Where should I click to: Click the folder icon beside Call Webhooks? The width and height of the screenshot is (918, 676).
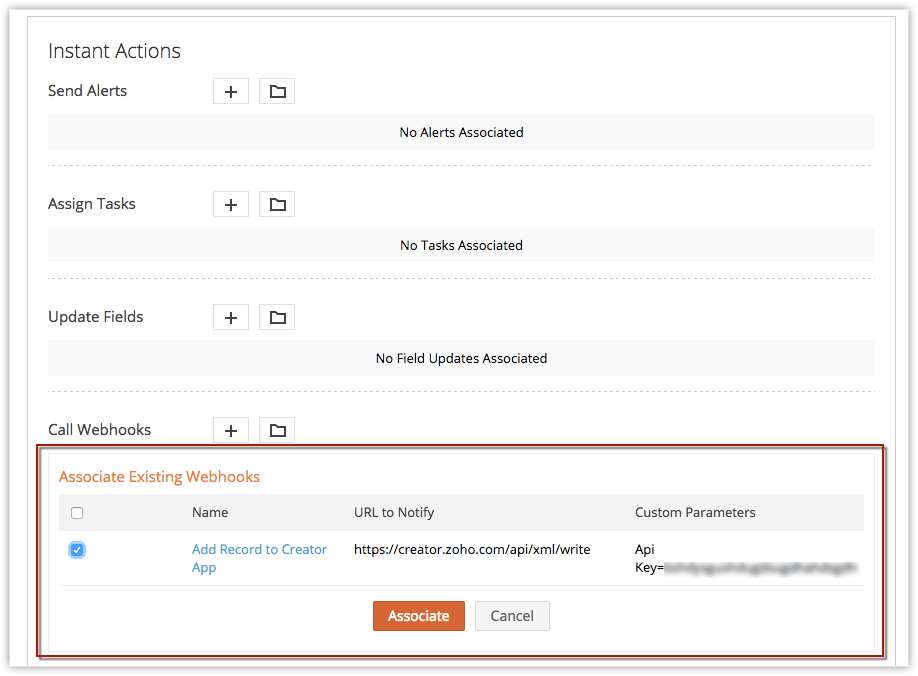pos(277,431)
